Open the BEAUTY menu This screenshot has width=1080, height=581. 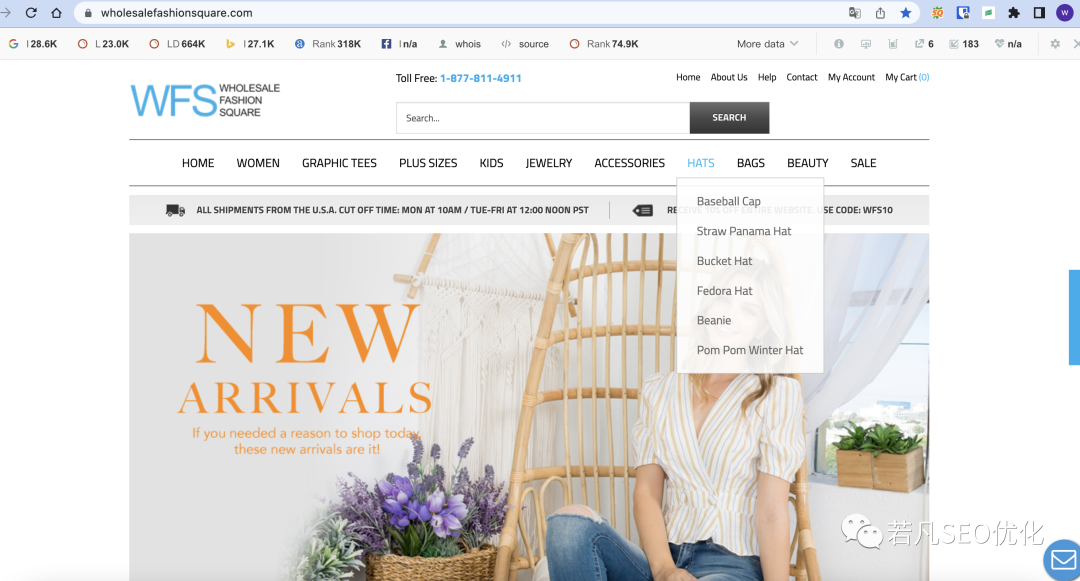(807, 163)
